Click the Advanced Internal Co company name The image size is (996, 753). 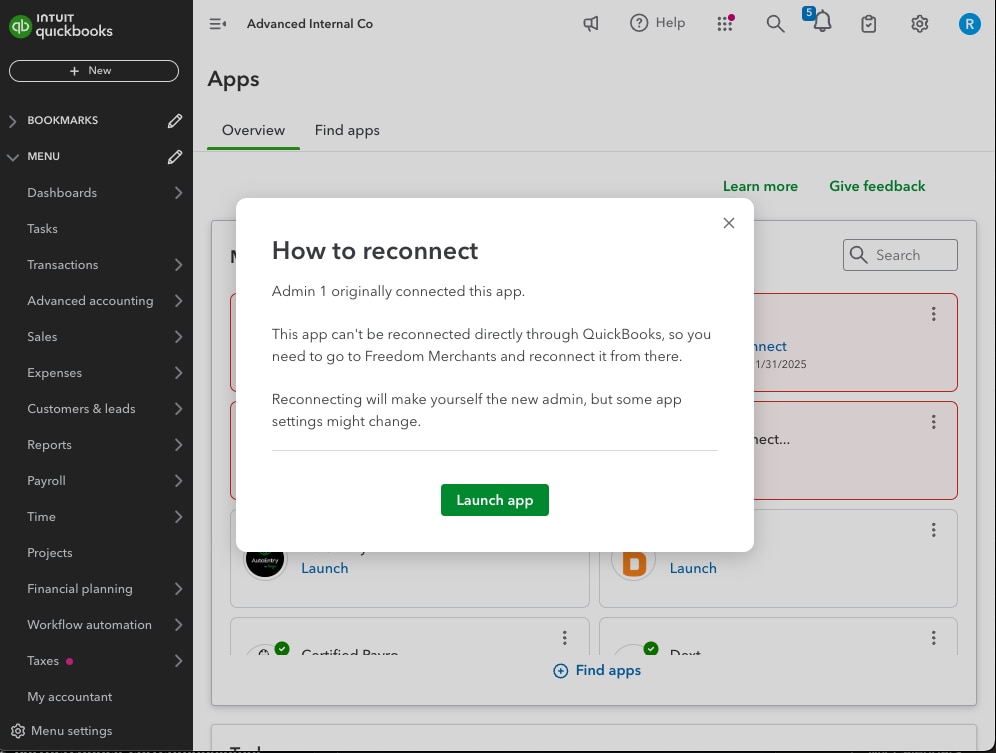(x=310, y=24)
